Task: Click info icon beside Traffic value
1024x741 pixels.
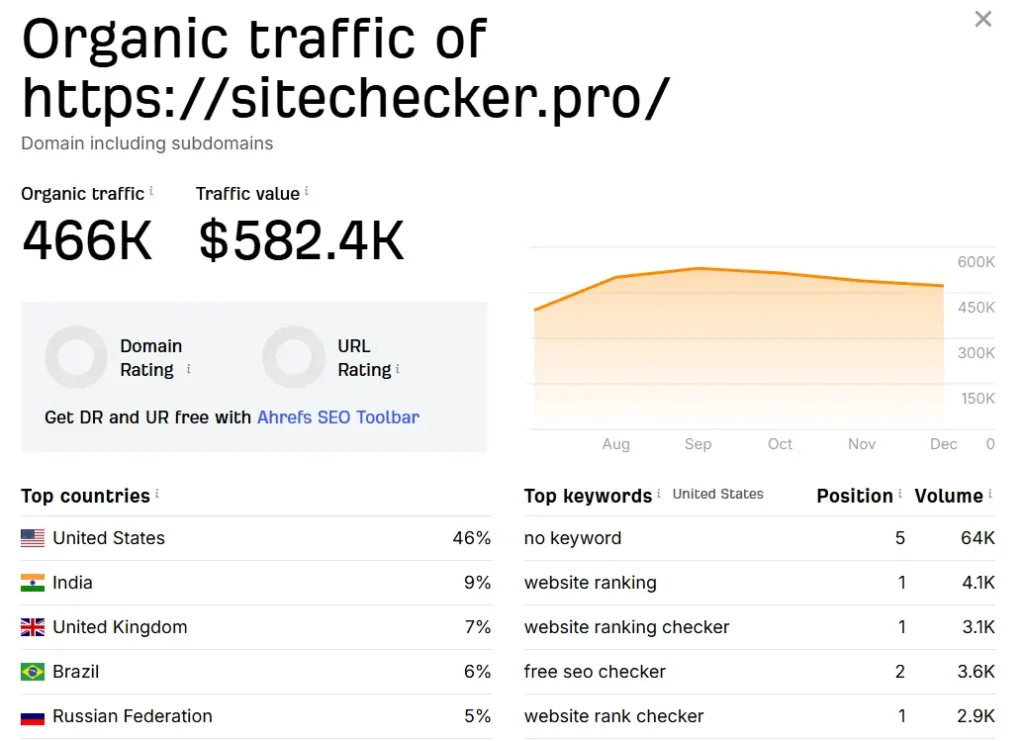Action: click(307, 191)
